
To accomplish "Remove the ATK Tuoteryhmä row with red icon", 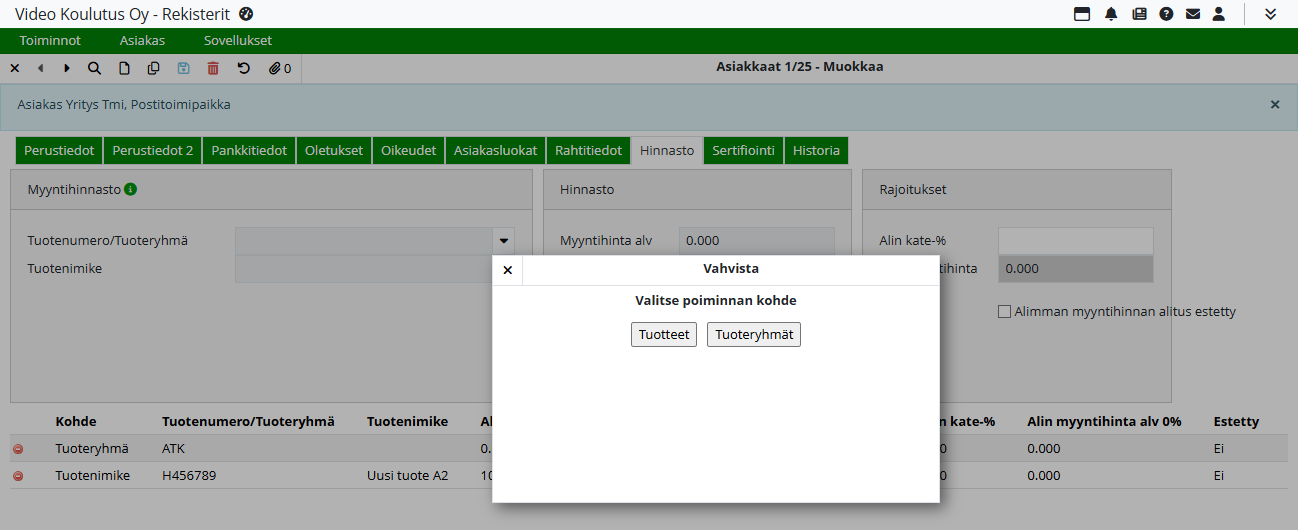I will pos(18,449).
